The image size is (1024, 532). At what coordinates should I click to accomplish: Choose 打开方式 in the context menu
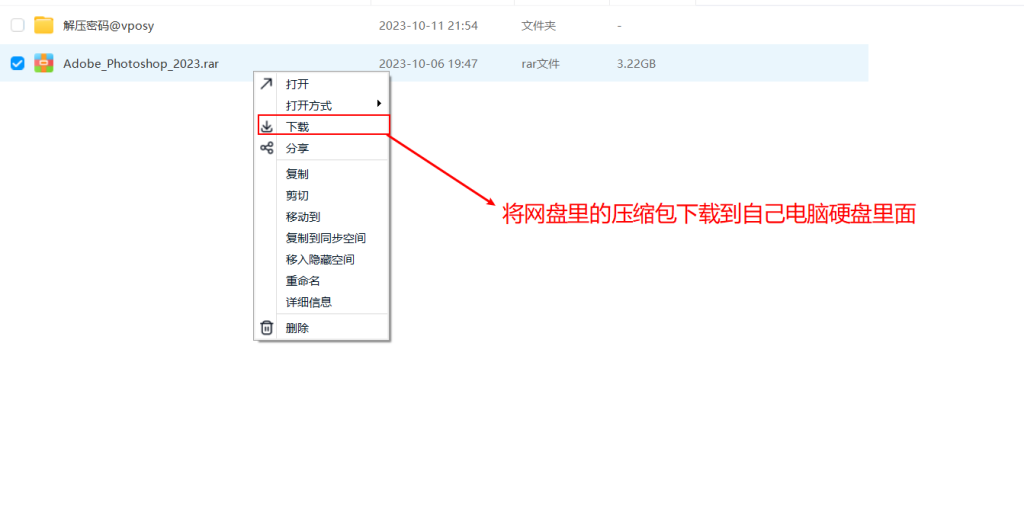click(309, 106)
